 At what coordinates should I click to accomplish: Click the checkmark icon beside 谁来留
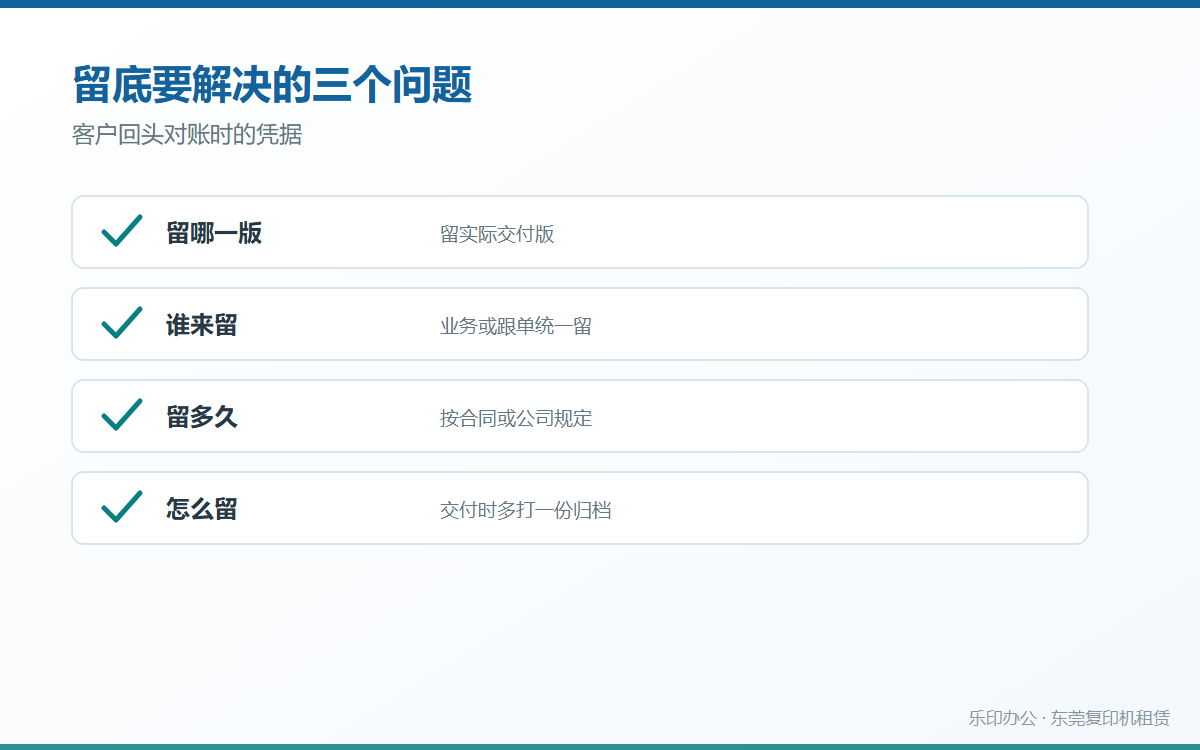tap(122, 323)
